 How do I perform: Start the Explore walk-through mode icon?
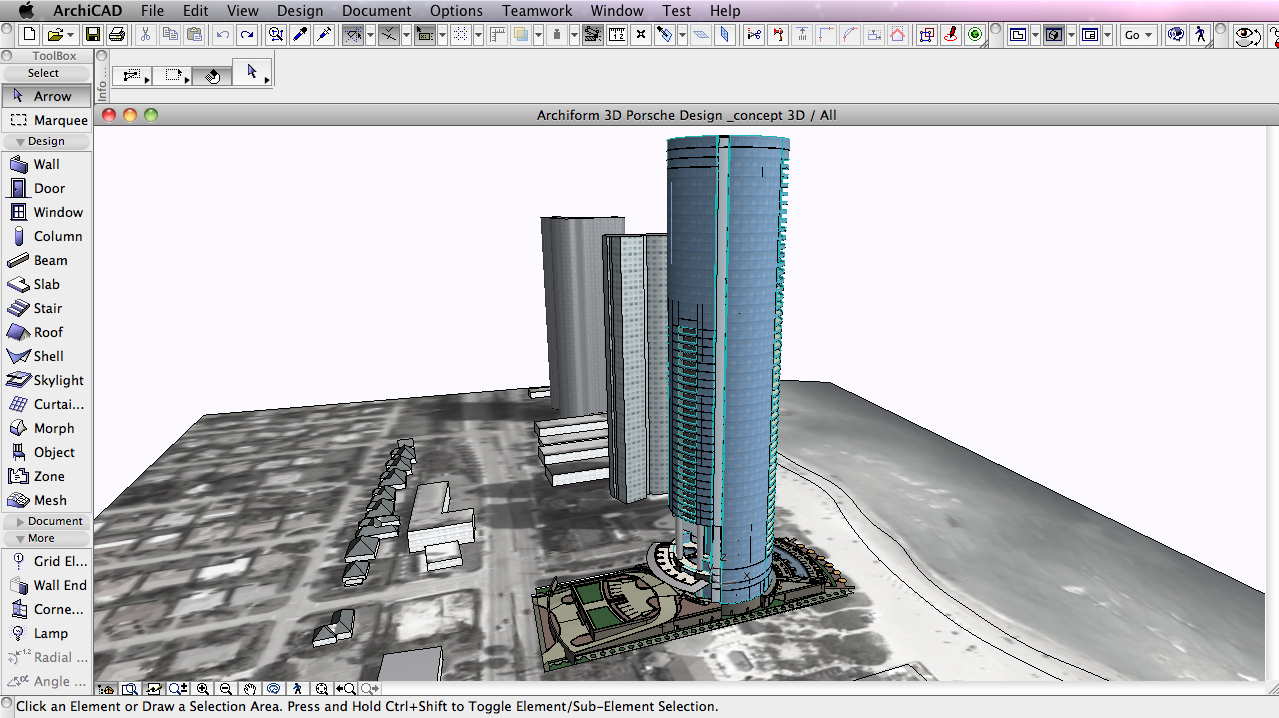point(296,688)
